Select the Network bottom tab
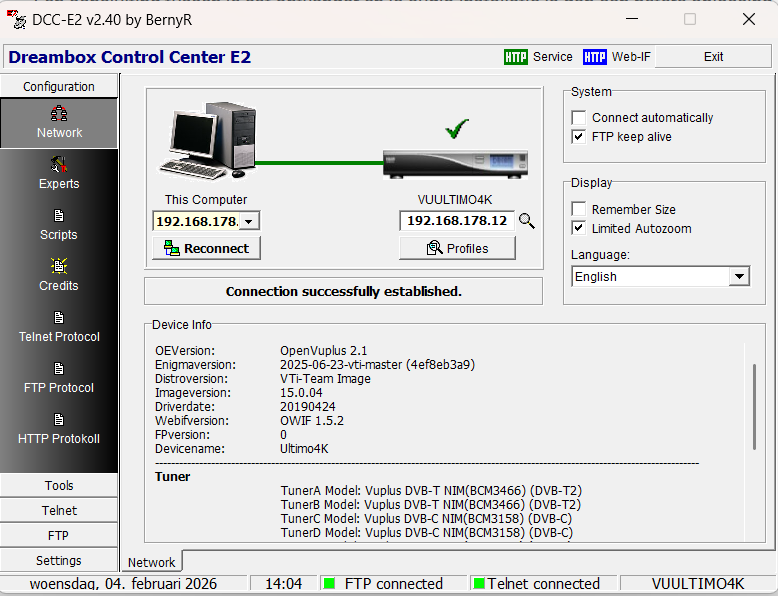 [151, 562]
